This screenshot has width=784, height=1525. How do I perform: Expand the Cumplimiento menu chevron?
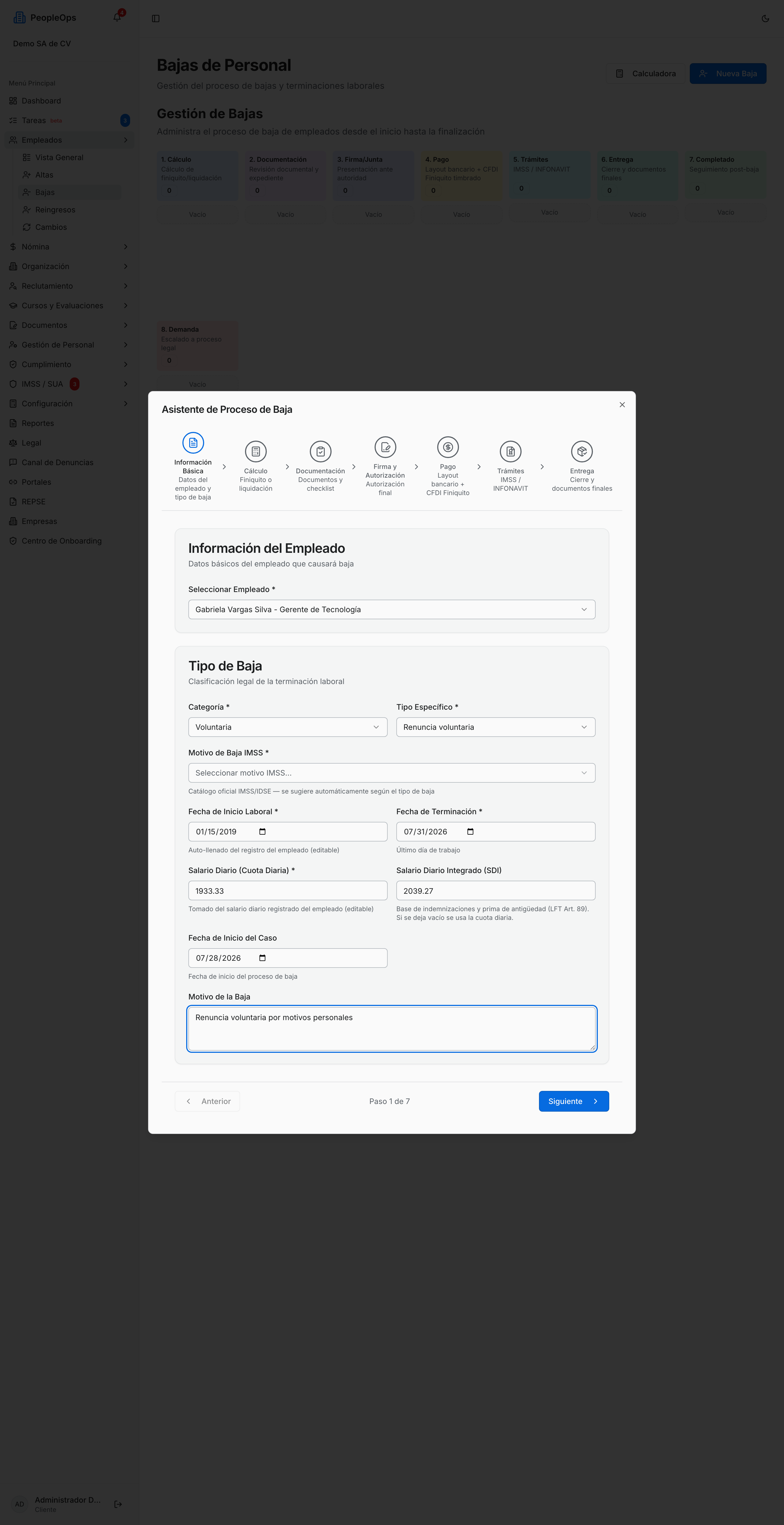[125, 364]
